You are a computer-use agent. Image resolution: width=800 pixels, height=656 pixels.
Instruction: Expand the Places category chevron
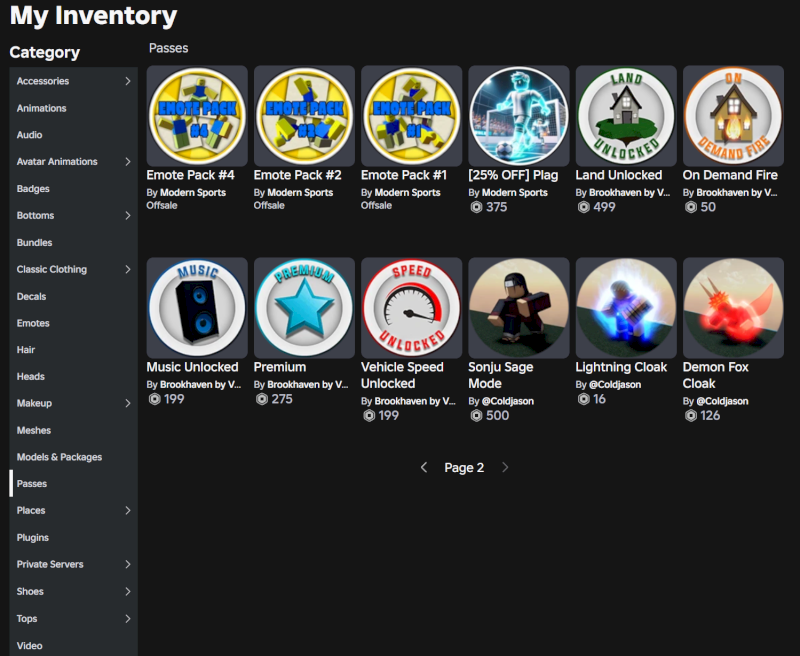[128, 511]
